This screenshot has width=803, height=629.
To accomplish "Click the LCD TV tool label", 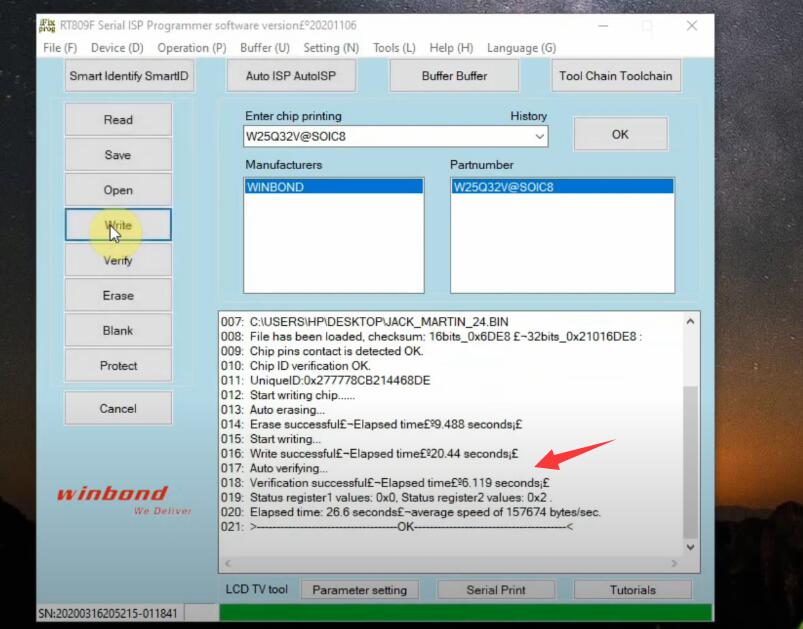I will (257, 590).
